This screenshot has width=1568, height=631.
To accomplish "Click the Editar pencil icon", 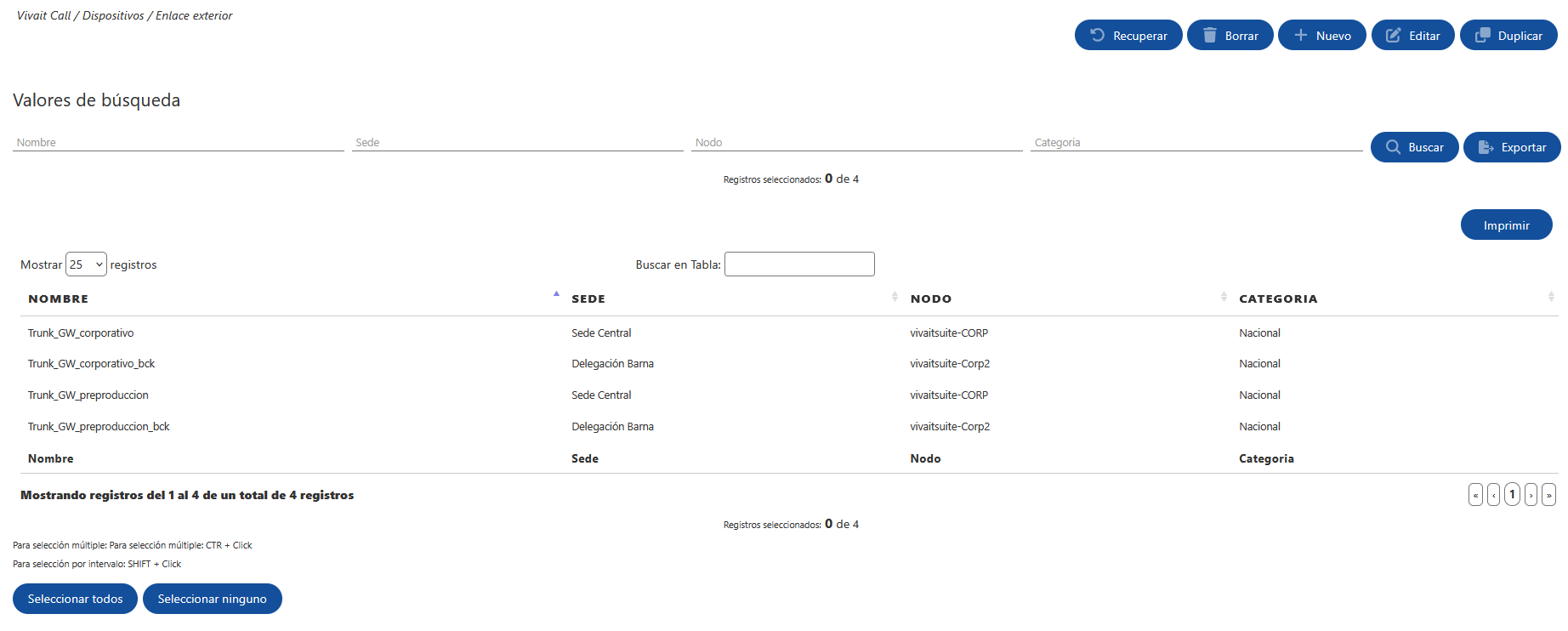I will [x=1393, y=35].
